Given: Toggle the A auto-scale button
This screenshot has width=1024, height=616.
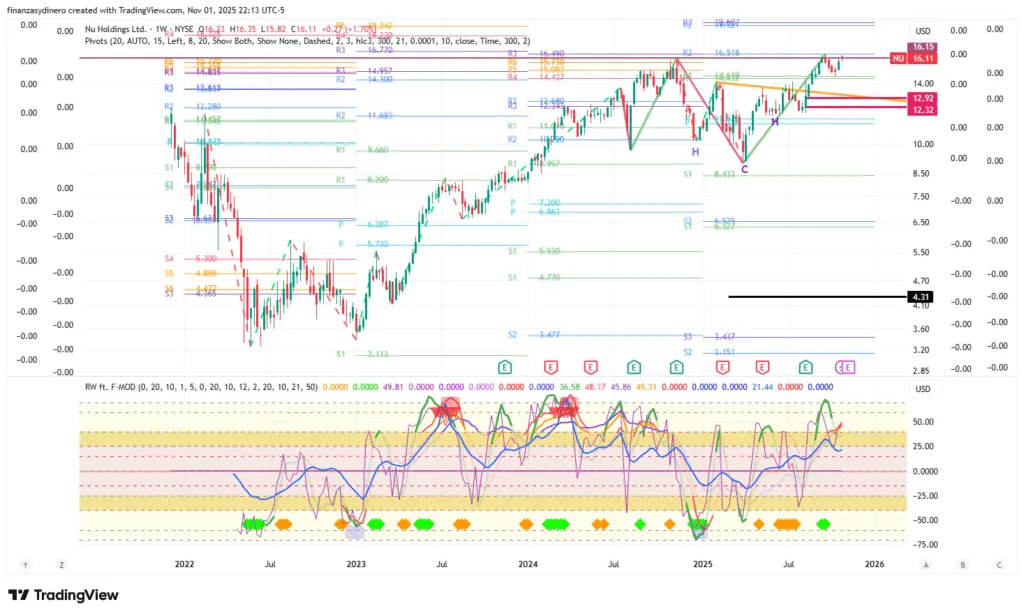Looking at the screenshot, I should [x=927, y=565].
